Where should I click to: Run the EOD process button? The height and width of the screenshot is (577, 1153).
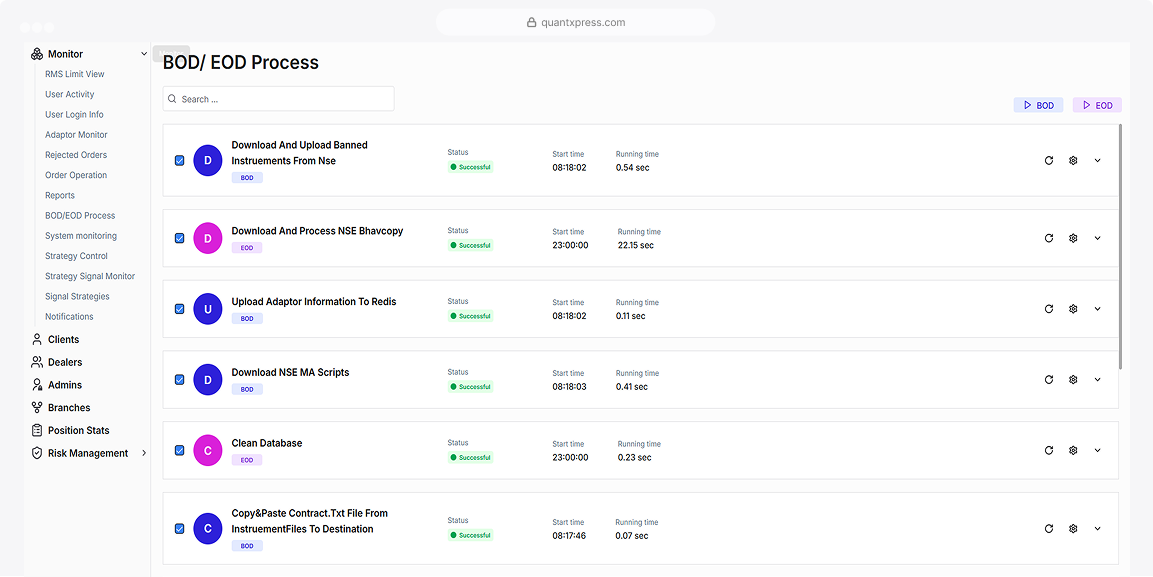(x=1097, y=105)
